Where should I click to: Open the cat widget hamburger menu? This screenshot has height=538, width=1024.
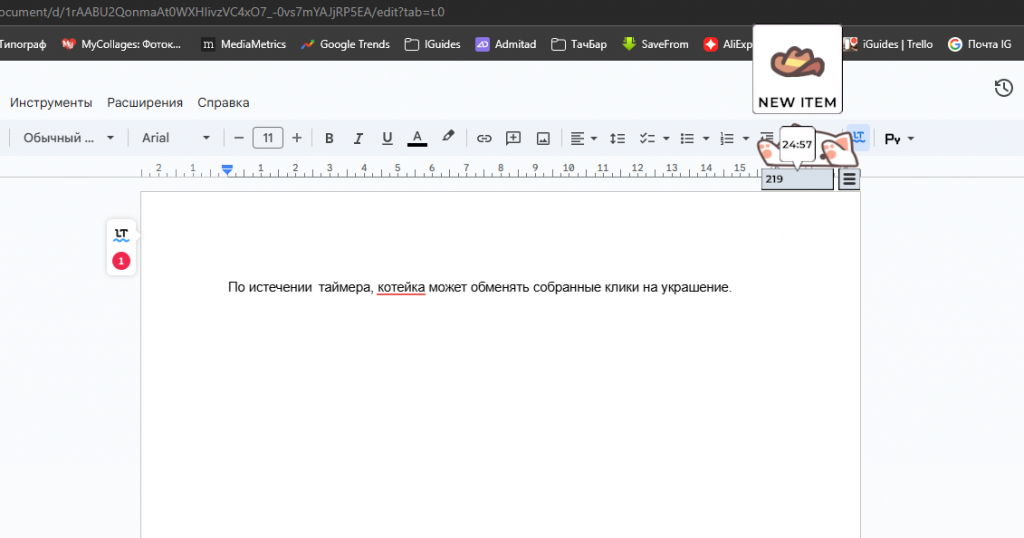point(849,179)
